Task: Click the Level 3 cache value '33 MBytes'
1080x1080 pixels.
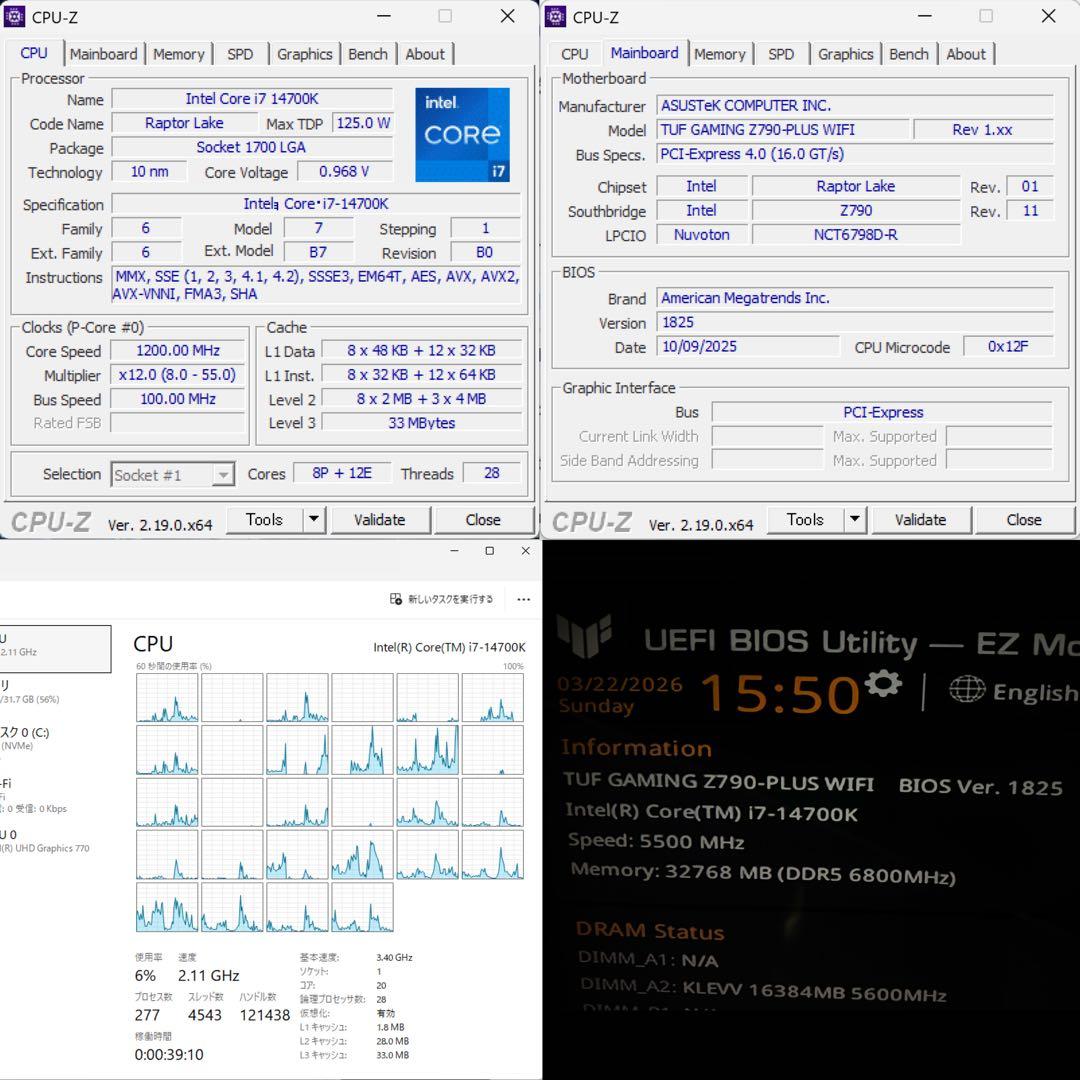Action: tap(422, 423)
